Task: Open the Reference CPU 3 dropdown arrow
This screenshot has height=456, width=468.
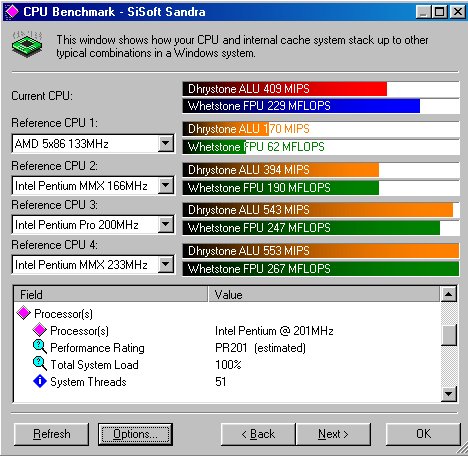Action: coord(165,224)
